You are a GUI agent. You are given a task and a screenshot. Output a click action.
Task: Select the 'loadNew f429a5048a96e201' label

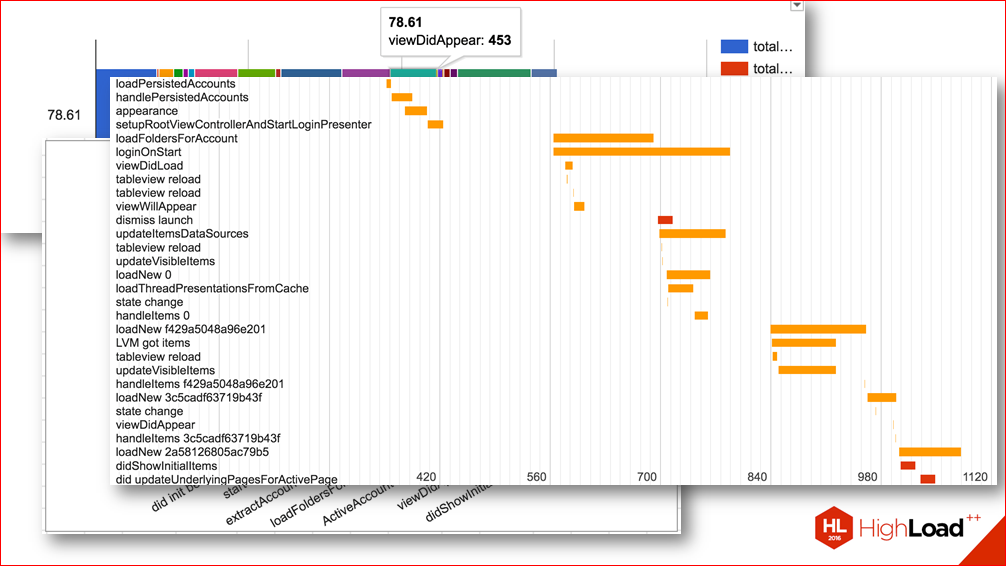pyautogui.click(x=191, y=329)
